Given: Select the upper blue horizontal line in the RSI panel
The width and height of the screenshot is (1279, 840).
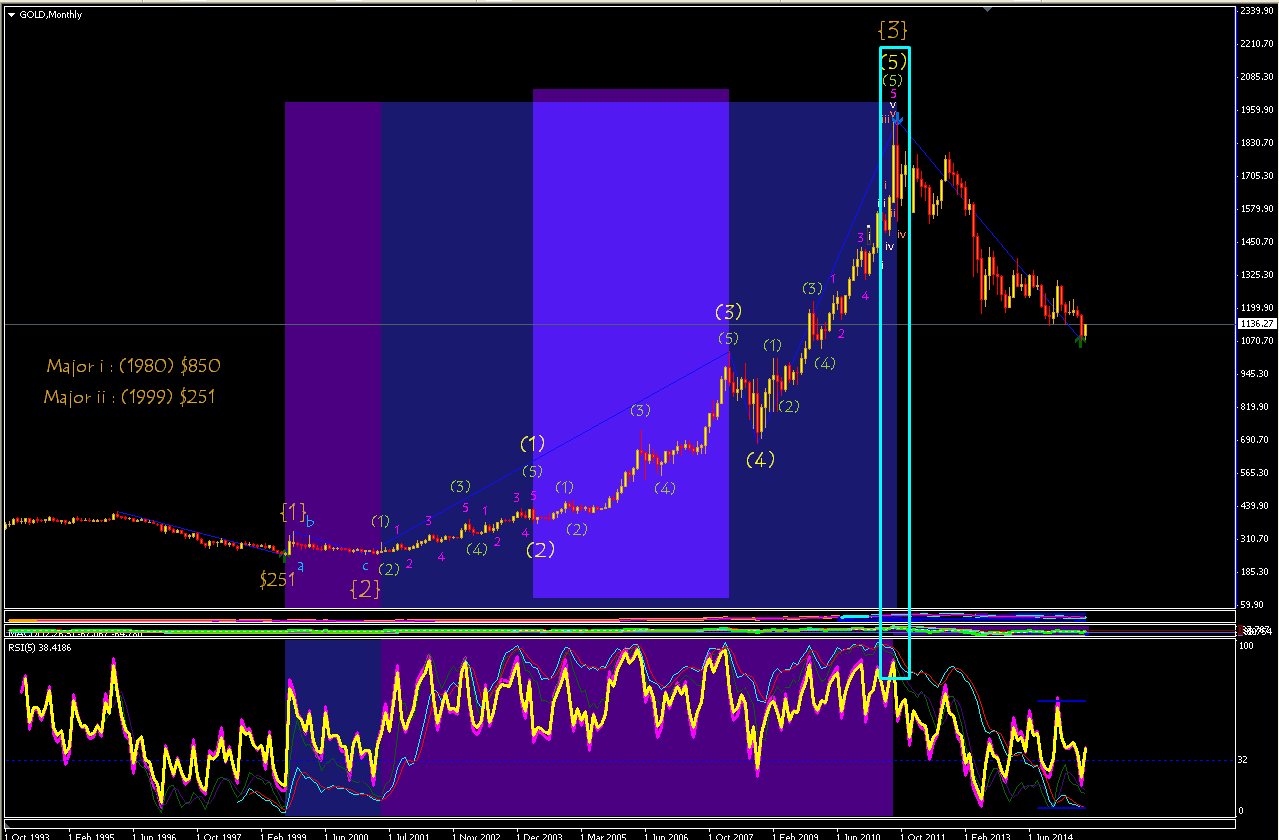Looking at the screenshot, I should coord(1062,700).
